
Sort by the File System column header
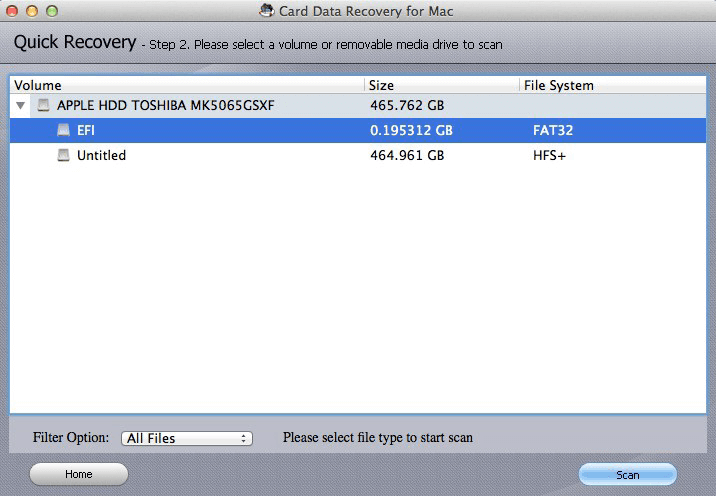(613, 85)
